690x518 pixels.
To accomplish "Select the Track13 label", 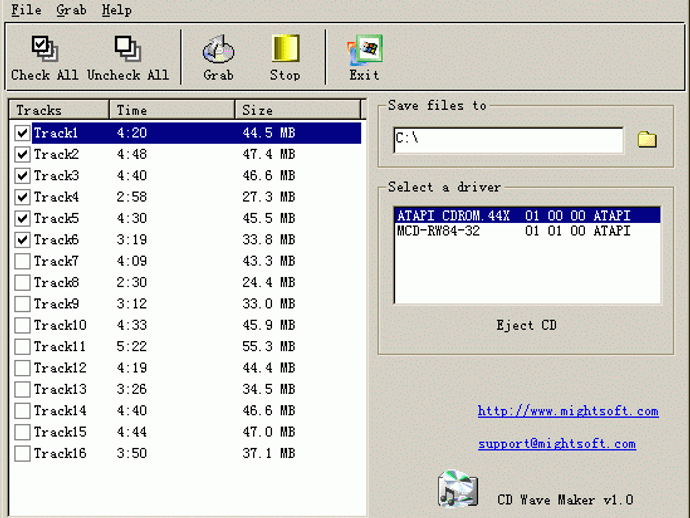I will pyautogui.click(x=60, y=389).
